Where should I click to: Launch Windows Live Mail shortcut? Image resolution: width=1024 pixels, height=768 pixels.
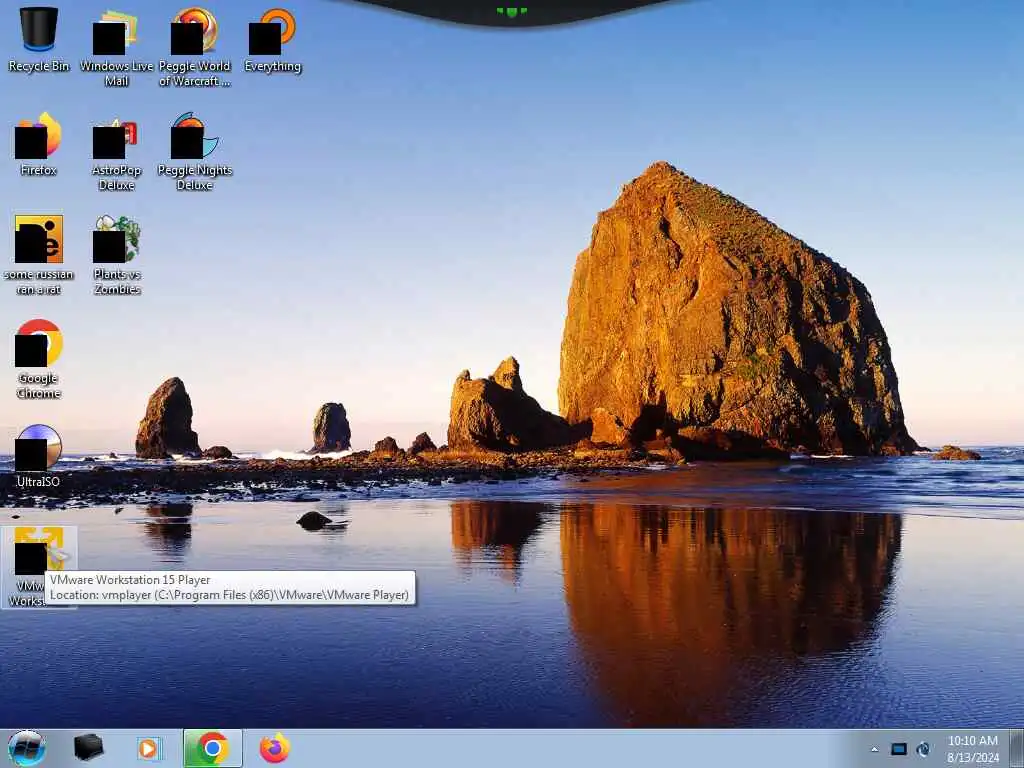pos(116,47)
